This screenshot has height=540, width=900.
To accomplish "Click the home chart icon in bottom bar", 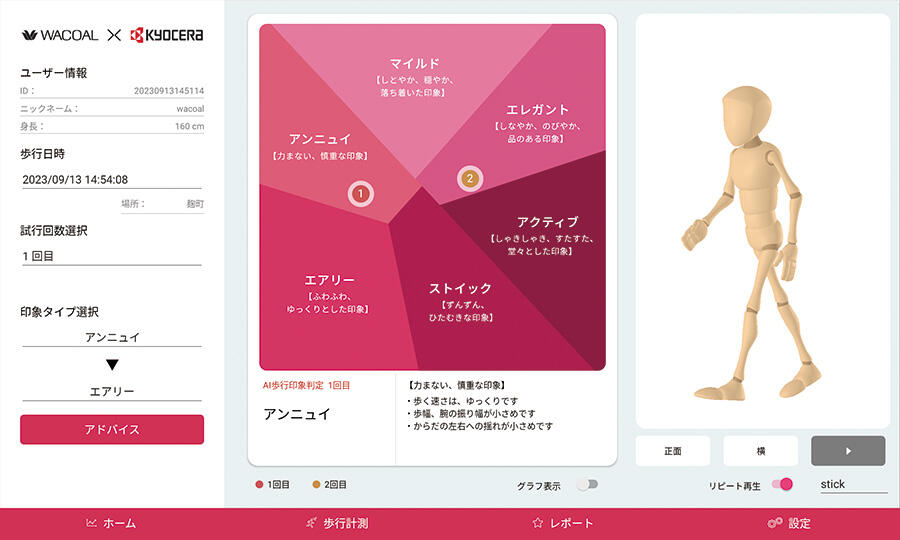I will point(91,523).
